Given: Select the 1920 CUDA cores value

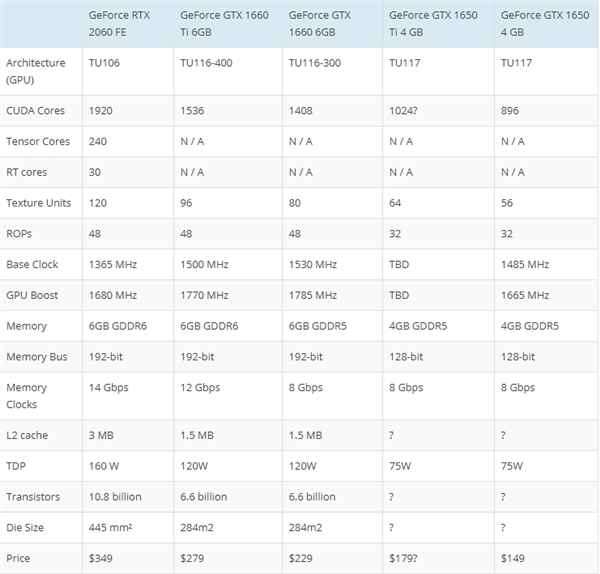Looking at the screenshot, I should 102,110.
